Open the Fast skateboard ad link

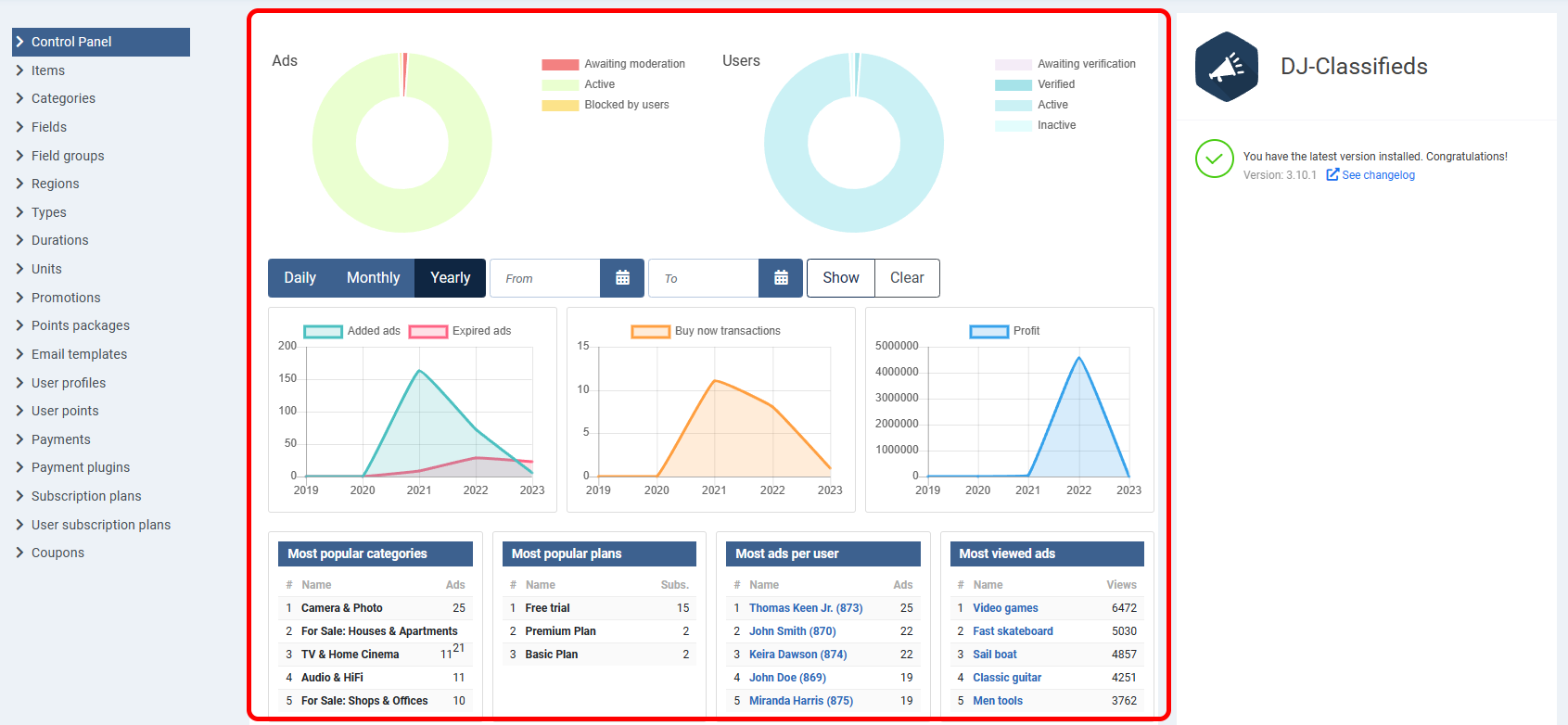tap(1013, 631)
